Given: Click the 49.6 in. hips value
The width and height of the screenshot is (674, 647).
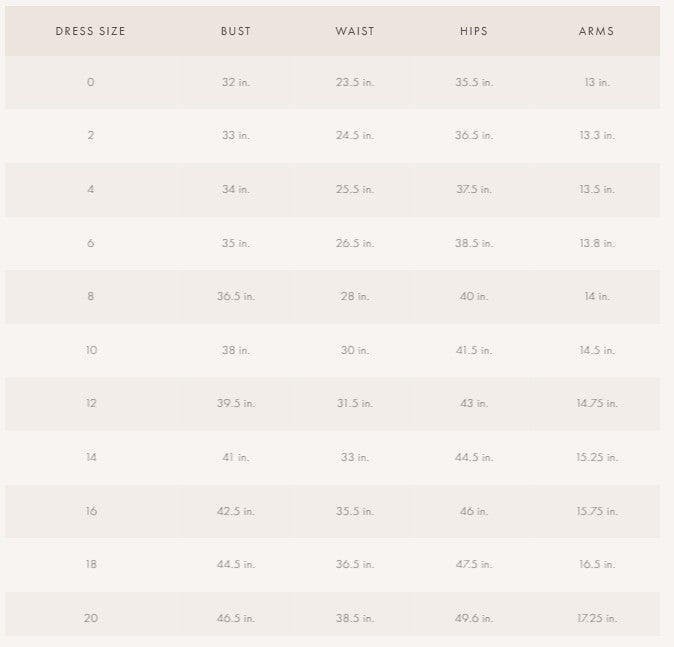Looking at the screenshot, I should pos(474,618).
